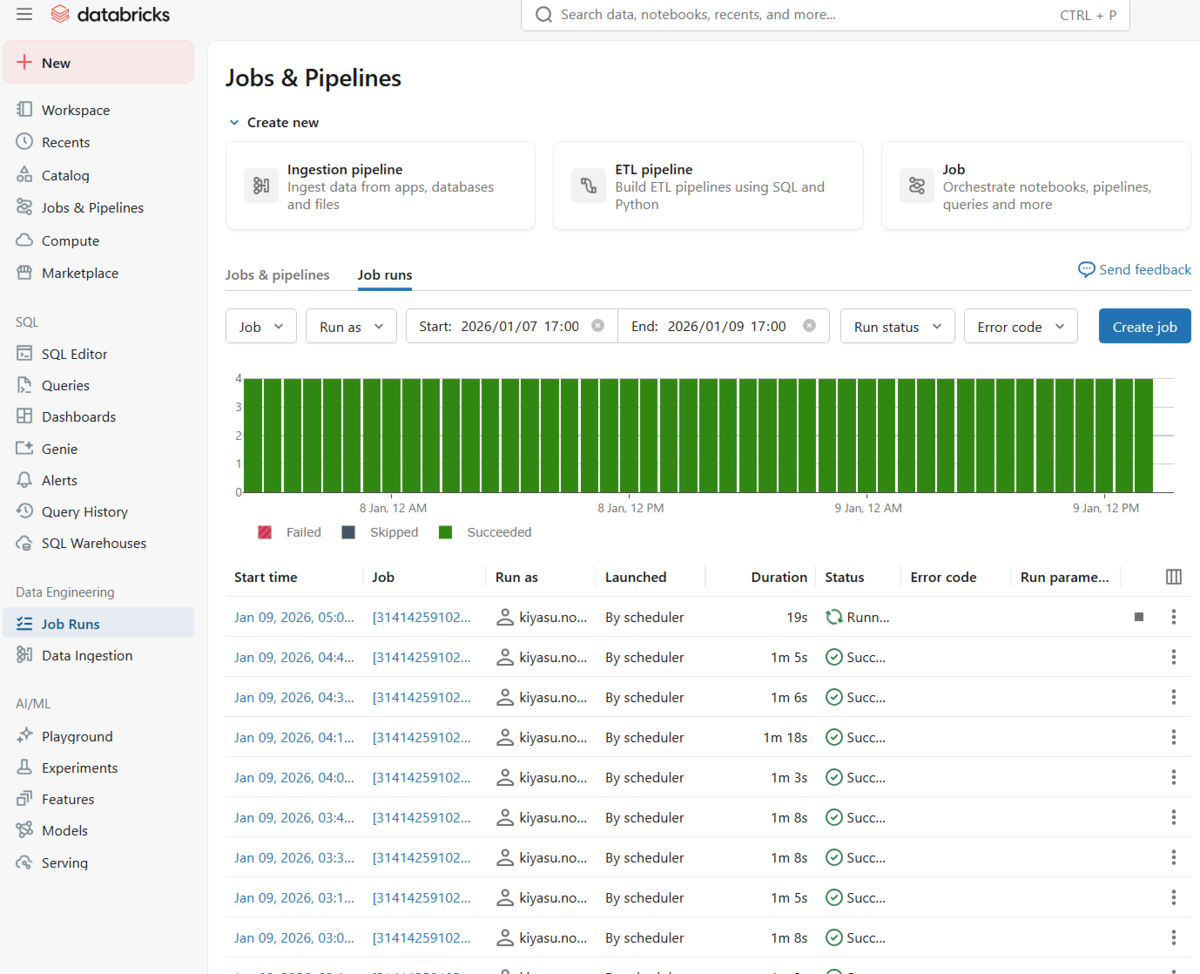The image size is (1200, 974).
Task: Click the Run parameters column header
Action: (x=1065, y=577)
